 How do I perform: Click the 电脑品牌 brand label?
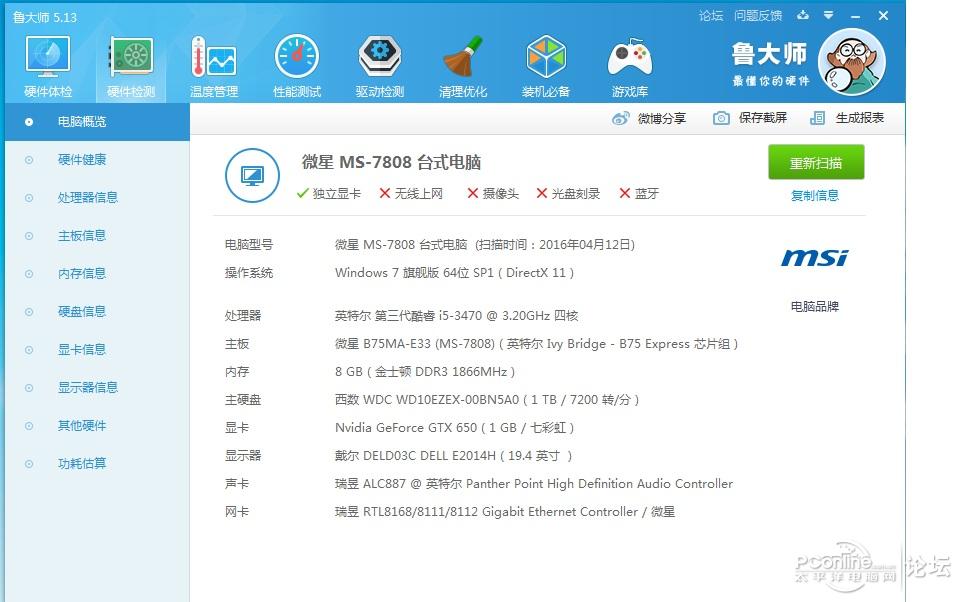coord(815,306)
